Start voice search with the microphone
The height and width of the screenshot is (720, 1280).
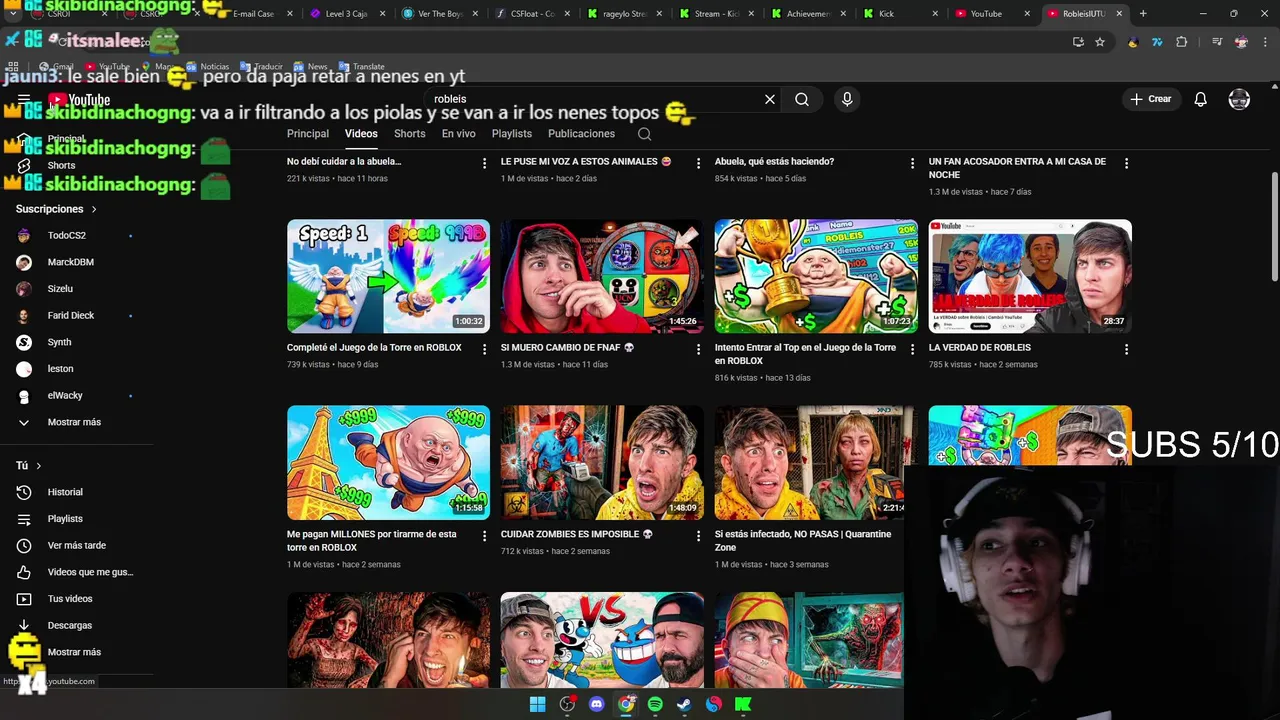847,99
